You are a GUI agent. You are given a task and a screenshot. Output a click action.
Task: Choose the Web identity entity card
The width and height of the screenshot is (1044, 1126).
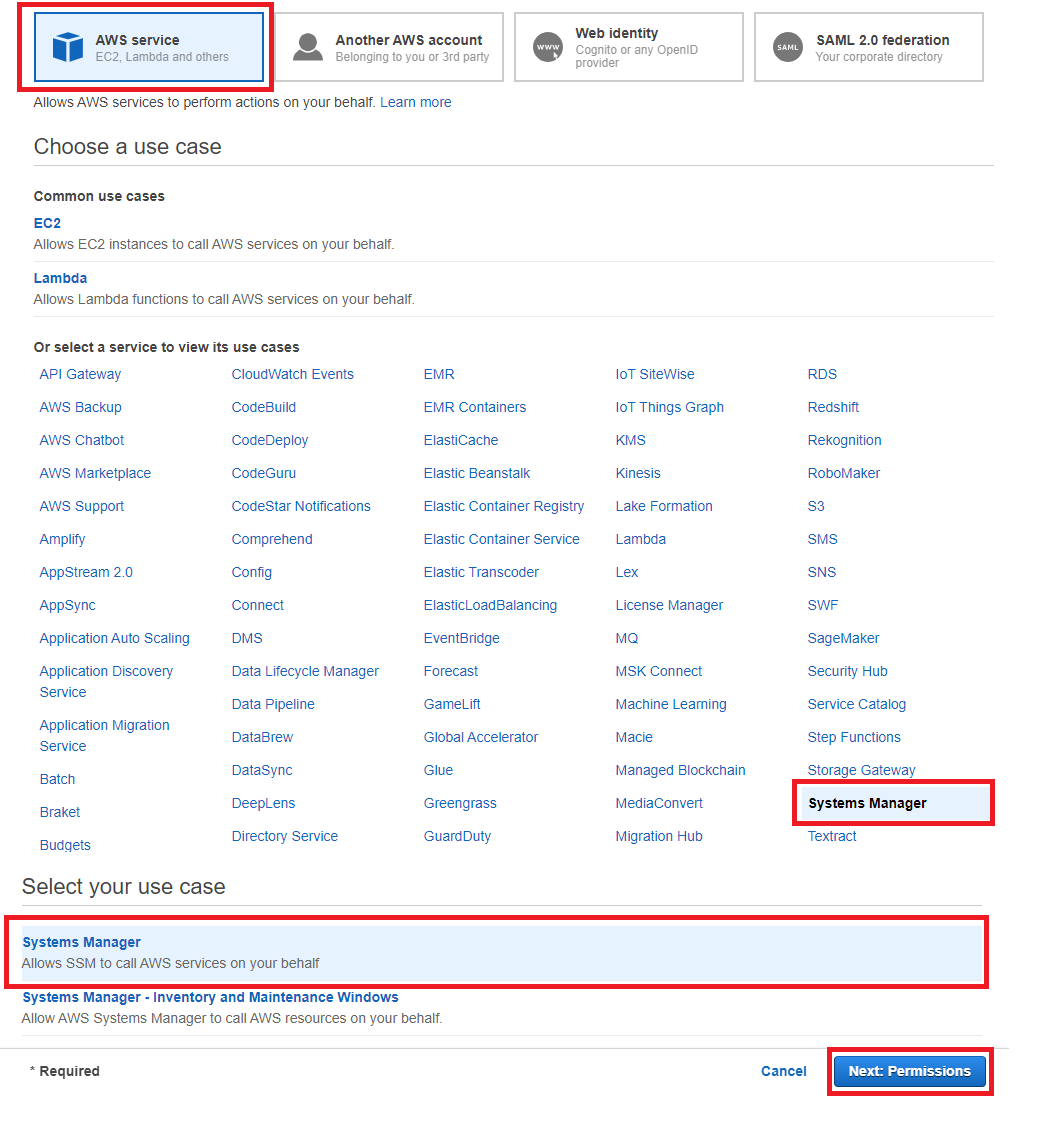coord(629,47)
